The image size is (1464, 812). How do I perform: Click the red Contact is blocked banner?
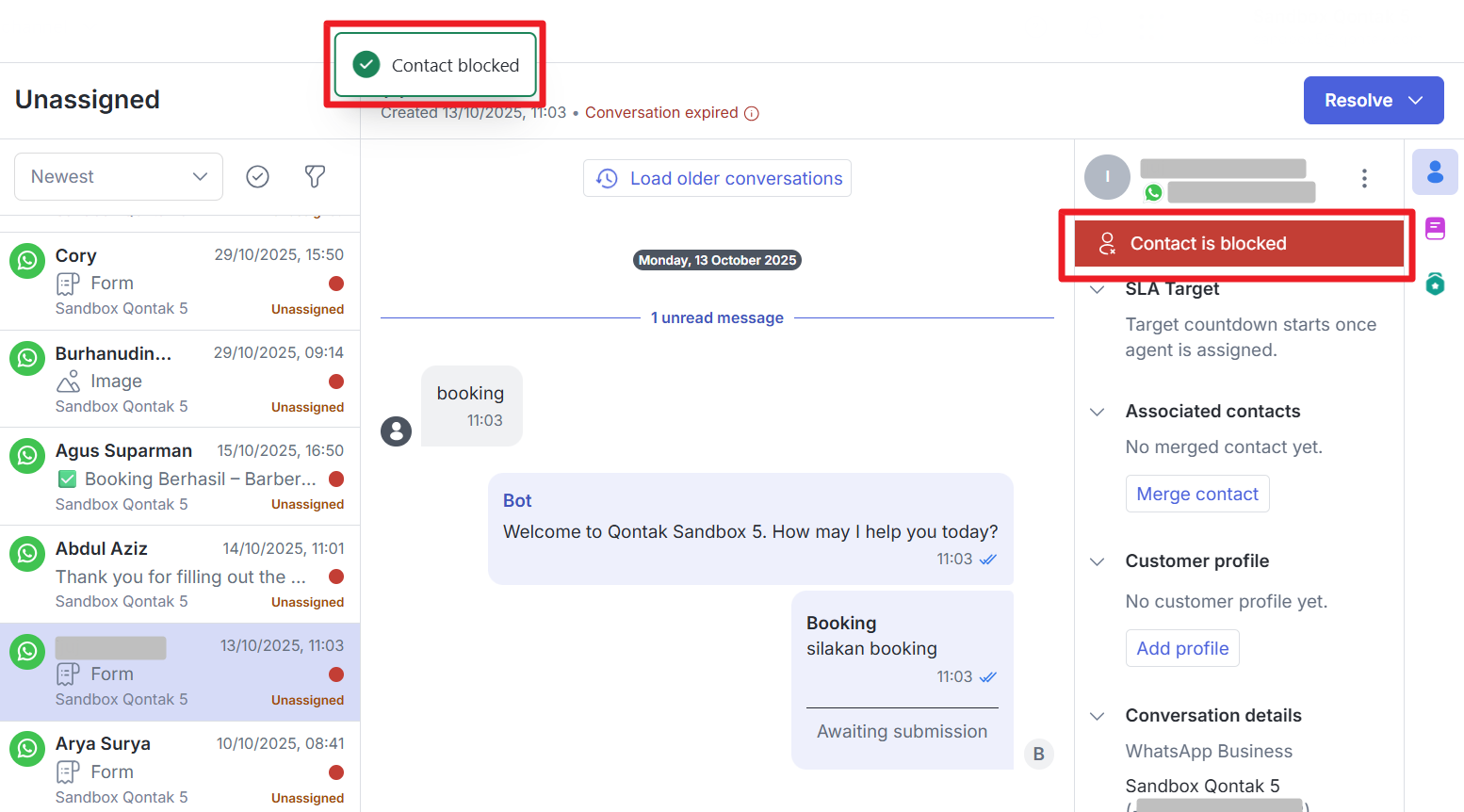click(1238, 244)
